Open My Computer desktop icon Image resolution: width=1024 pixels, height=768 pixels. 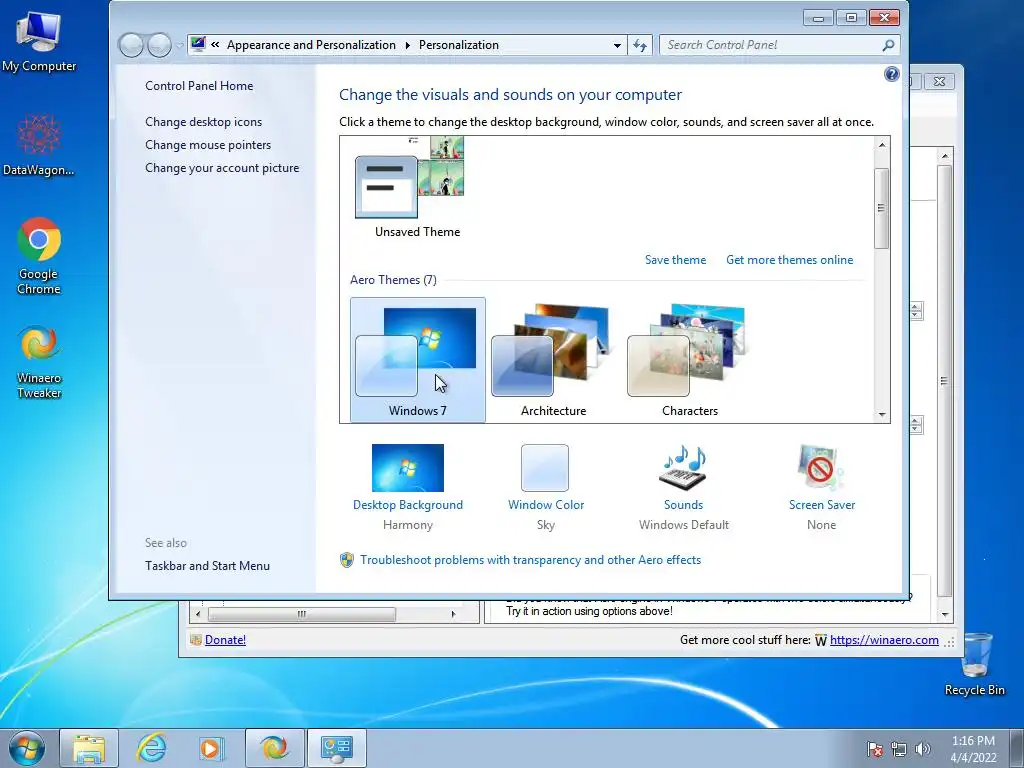coord(39,40)
